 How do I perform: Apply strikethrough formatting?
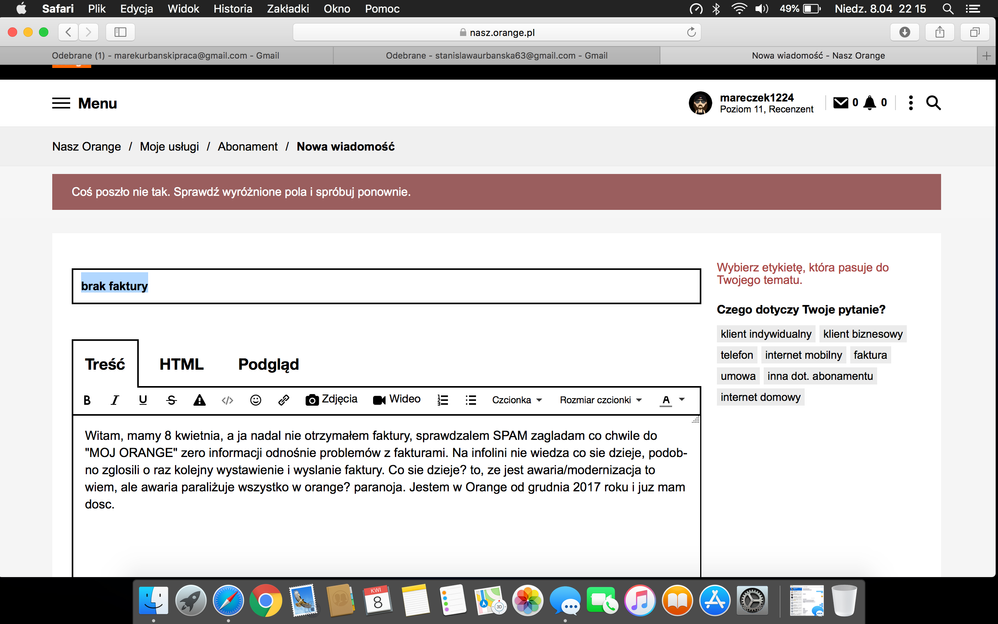tap(171, 400)
